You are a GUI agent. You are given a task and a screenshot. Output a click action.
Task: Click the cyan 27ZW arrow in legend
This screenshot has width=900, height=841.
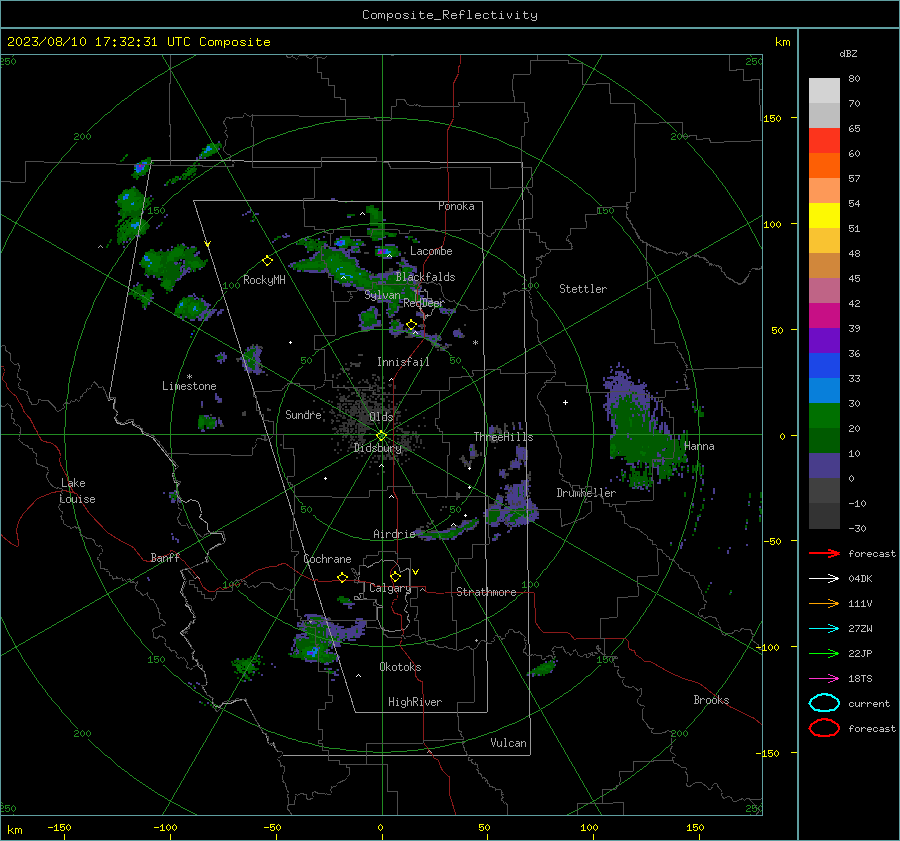point(824,629)
